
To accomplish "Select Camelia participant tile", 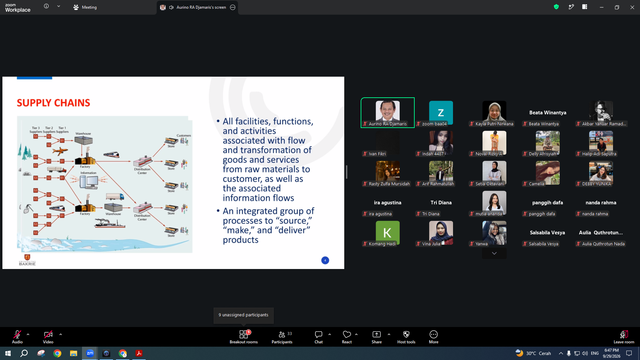I will point(547,173).
